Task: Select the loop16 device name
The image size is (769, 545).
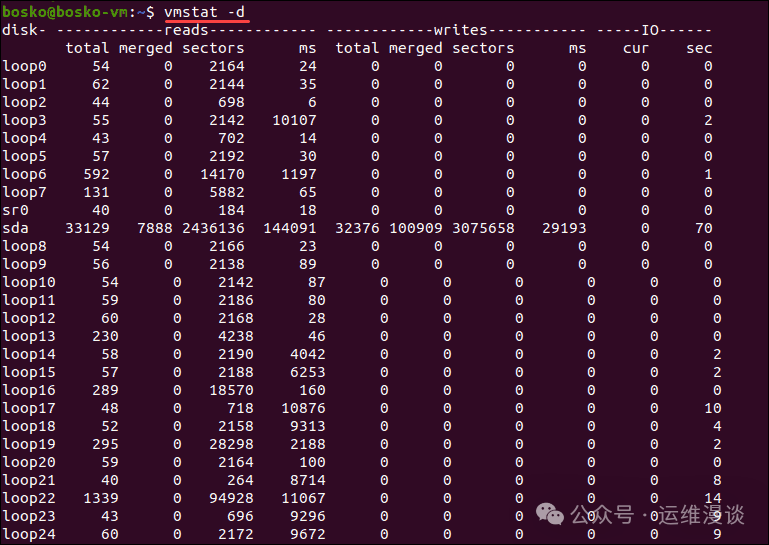Action: pyautogui.click(x=29, y=390)
